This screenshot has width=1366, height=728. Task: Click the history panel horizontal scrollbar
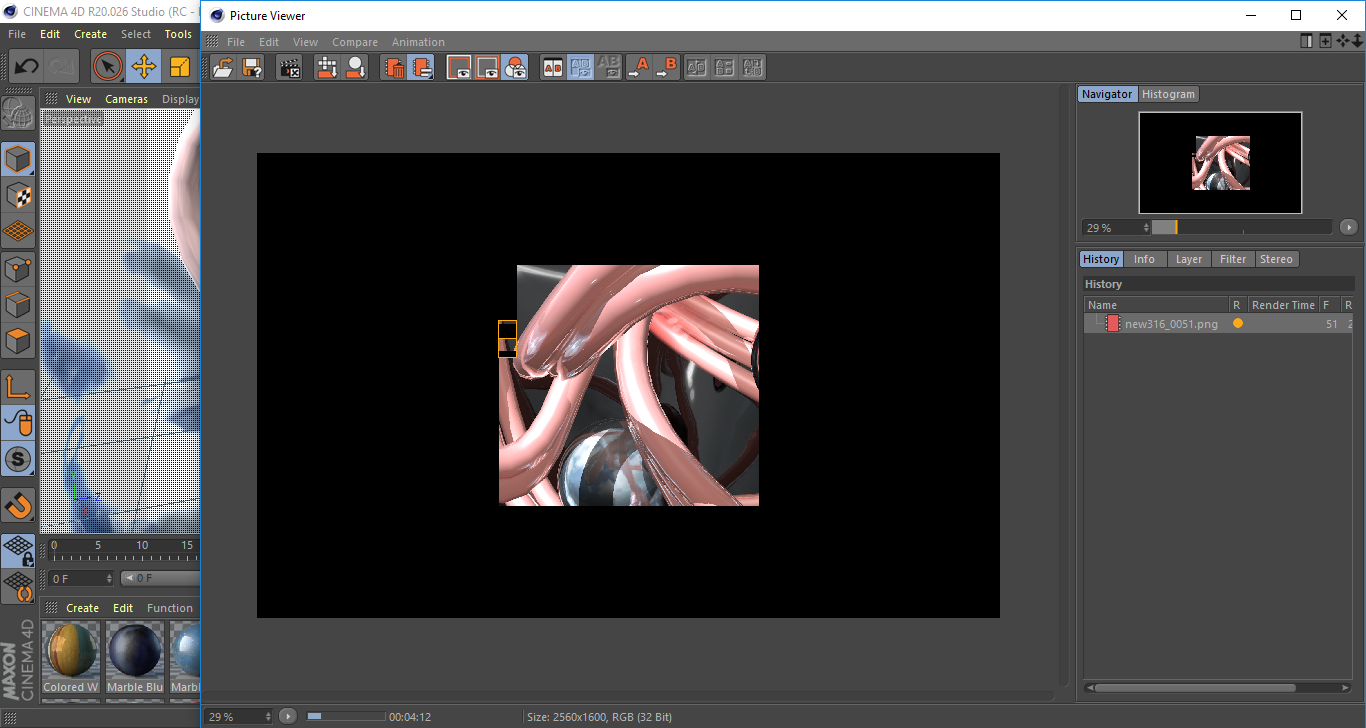[1195, 688]
